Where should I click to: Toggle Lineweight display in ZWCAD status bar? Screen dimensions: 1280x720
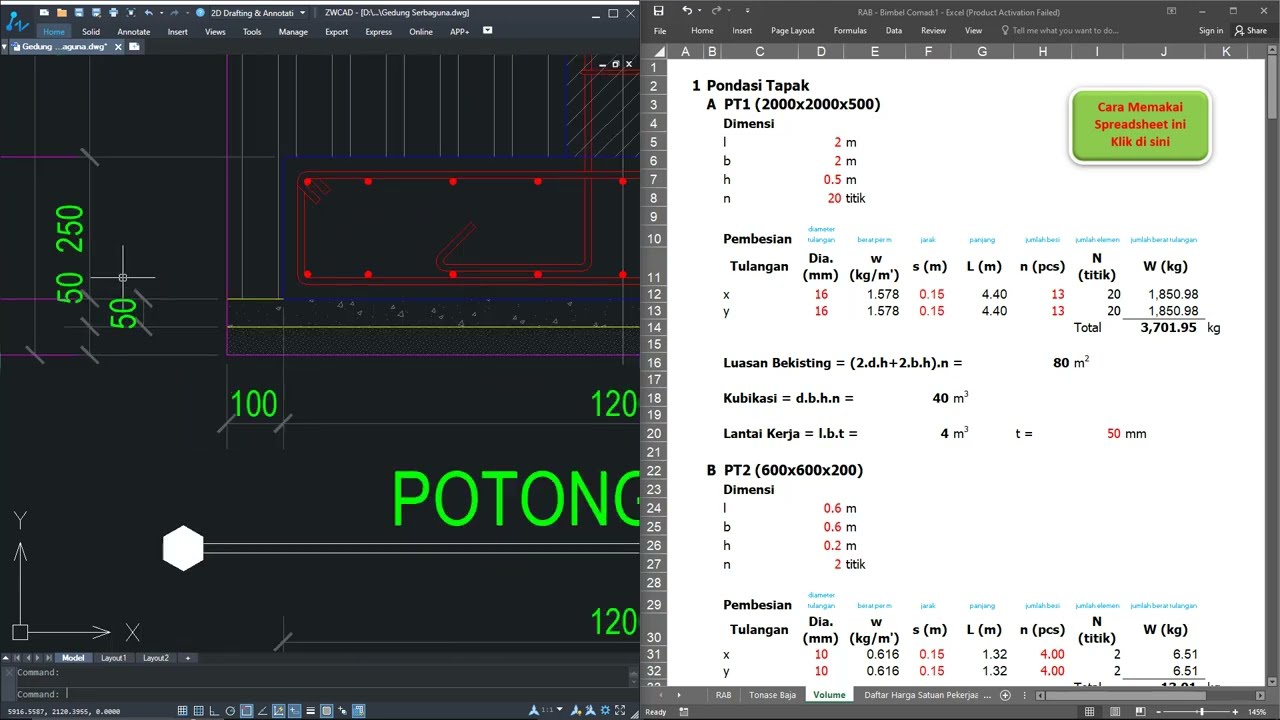tap(310, 711)
